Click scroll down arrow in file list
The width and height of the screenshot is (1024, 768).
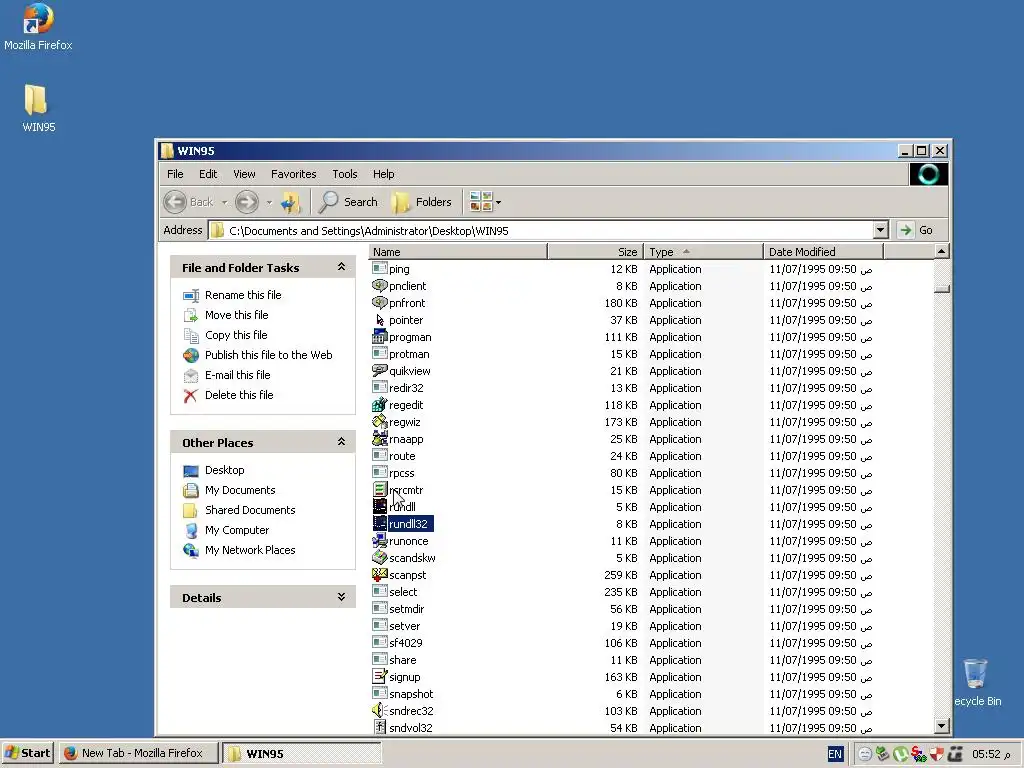[941, 725]
